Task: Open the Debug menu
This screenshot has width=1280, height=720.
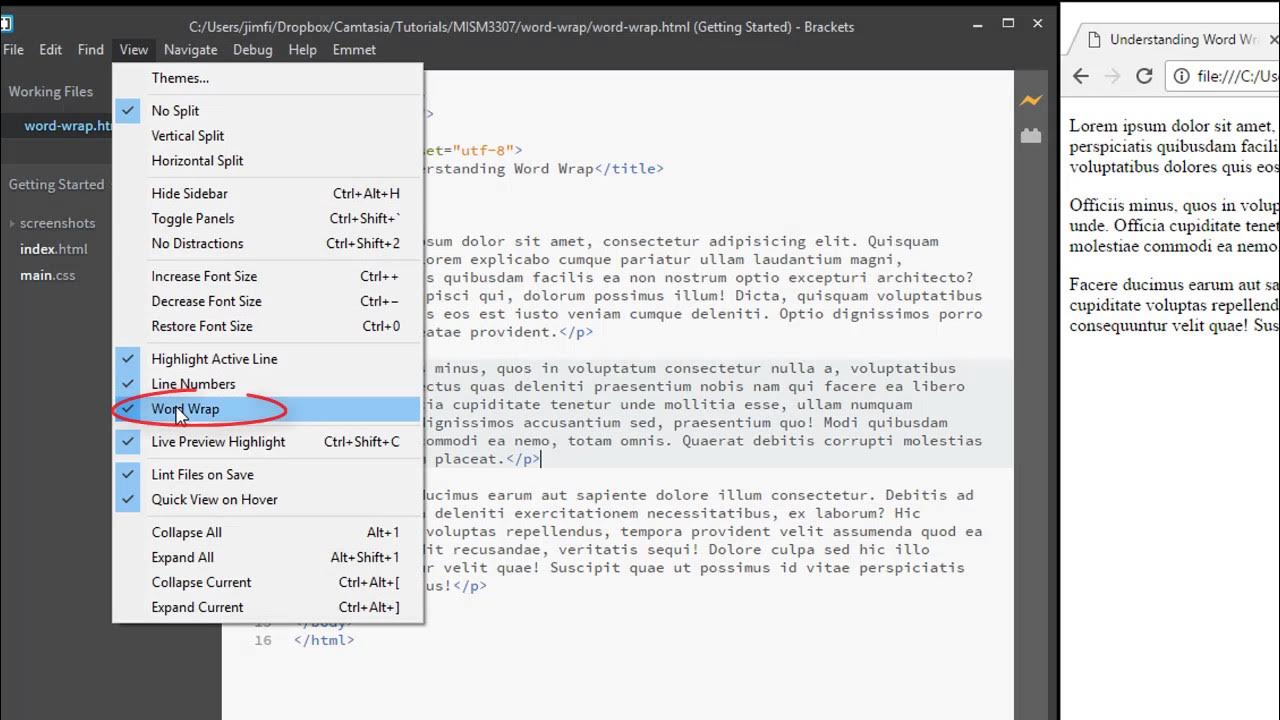Action: click(x=252, y=49)
